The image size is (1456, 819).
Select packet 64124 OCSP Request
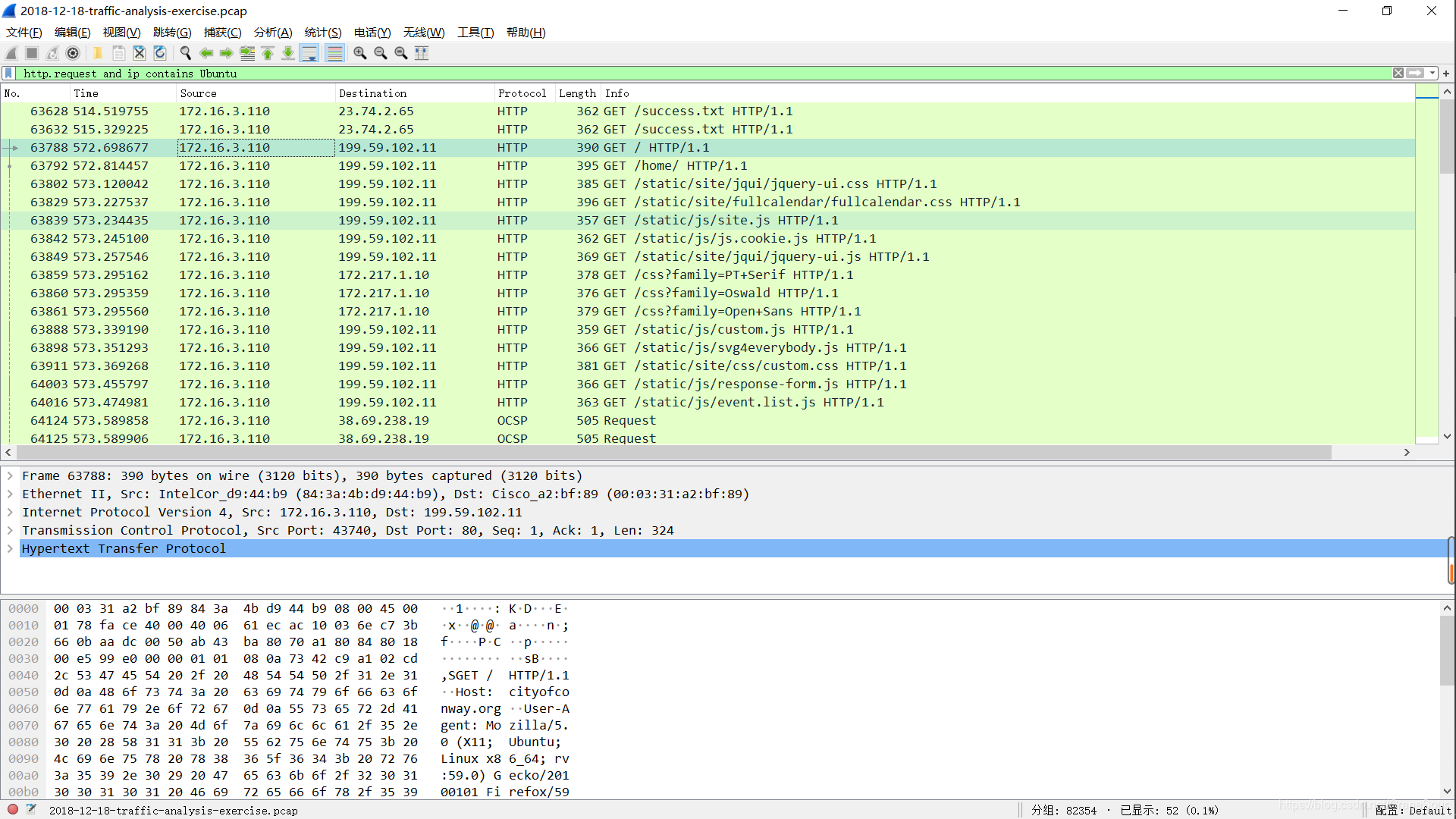708,421
